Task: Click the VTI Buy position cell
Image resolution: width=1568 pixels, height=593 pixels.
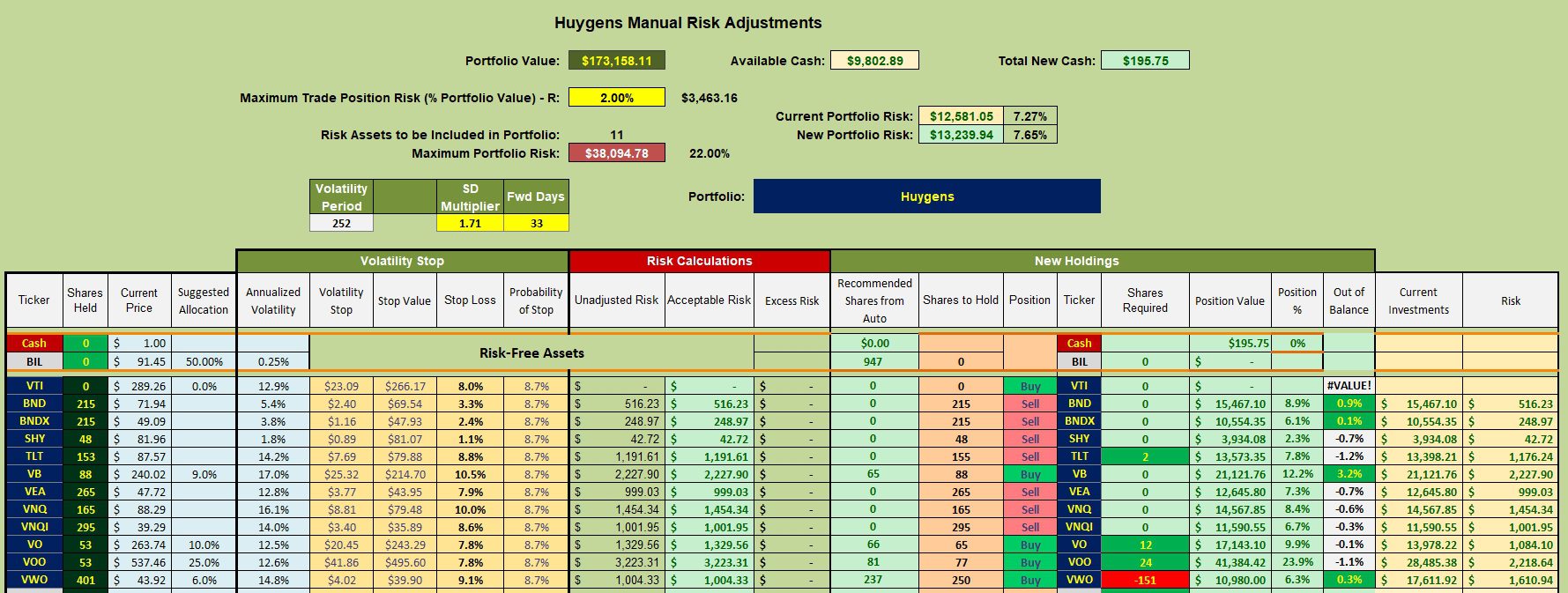Action: click(1029, 386)
